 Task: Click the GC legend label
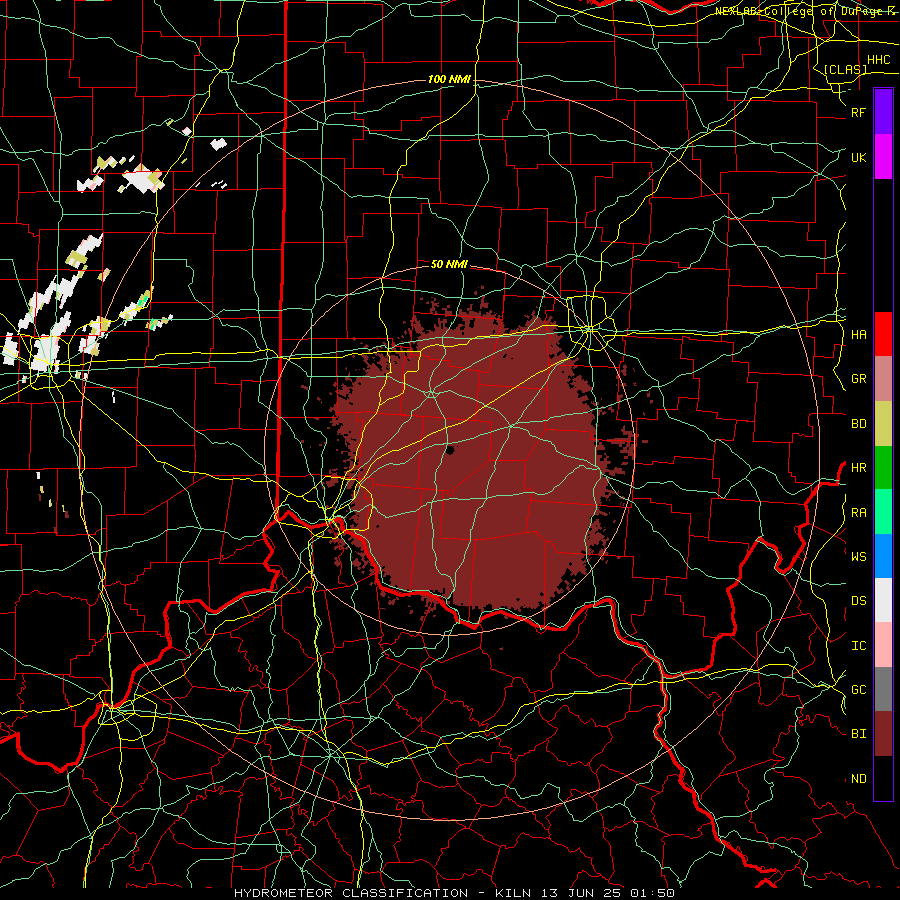tap(858, 690)
